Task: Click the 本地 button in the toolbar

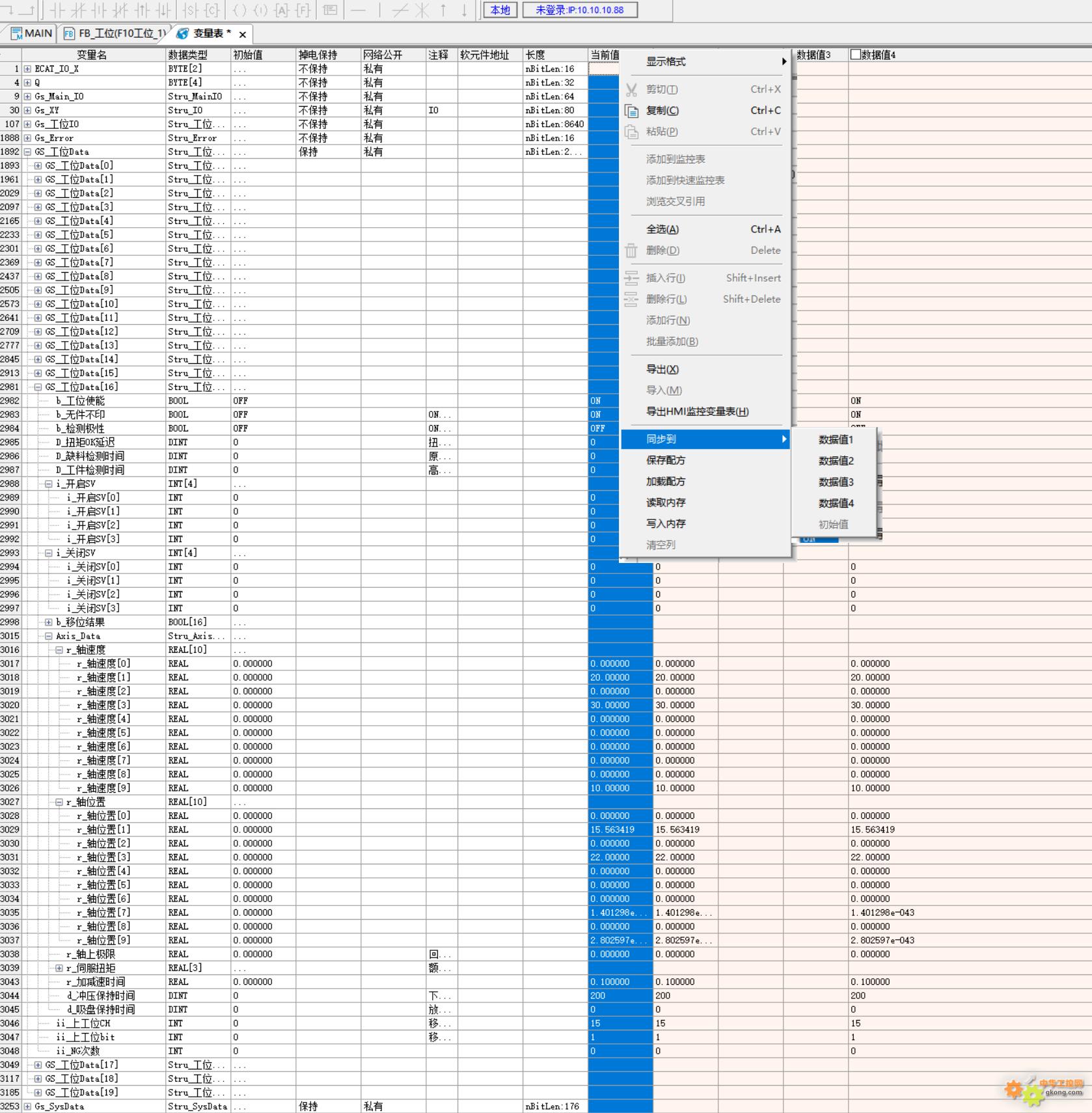Action: (x=500, y=10)
